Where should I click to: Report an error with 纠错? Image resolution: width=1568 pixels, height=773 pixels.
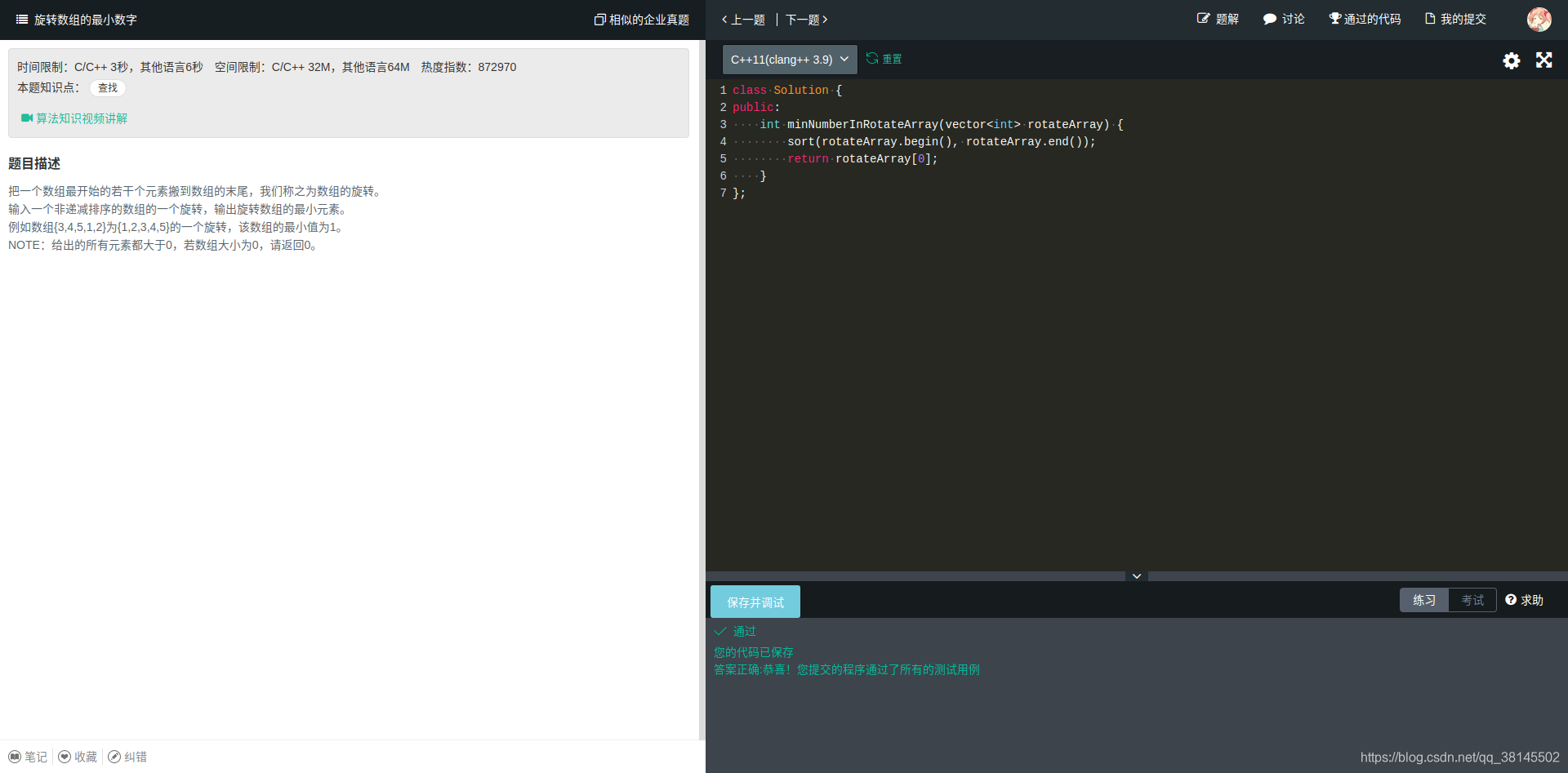point(127,757)
